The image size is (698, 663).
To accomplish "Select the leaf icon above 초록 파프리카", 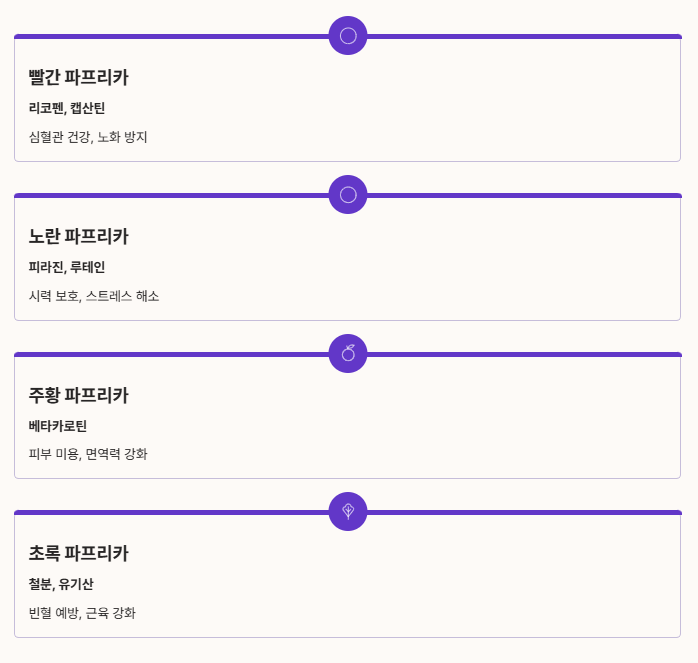I will pos(348,512).
